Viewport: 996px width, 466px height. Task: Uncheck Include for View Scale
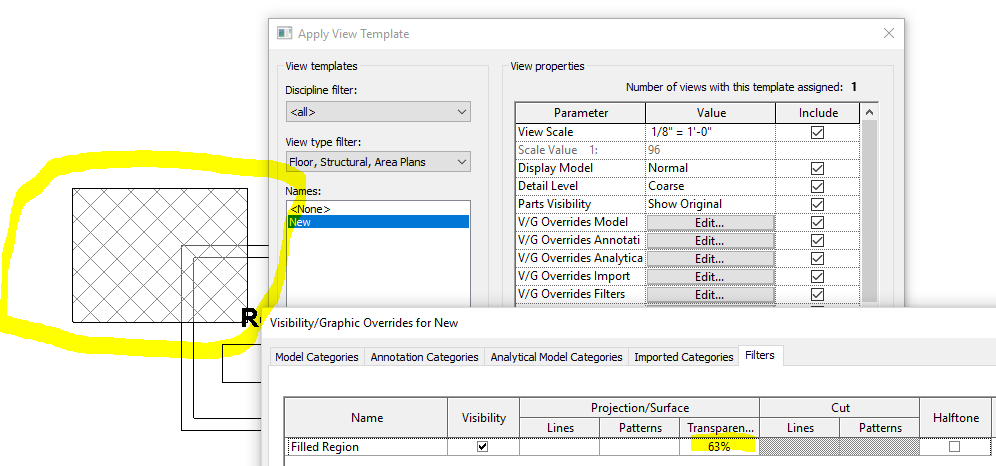(817, 132)
